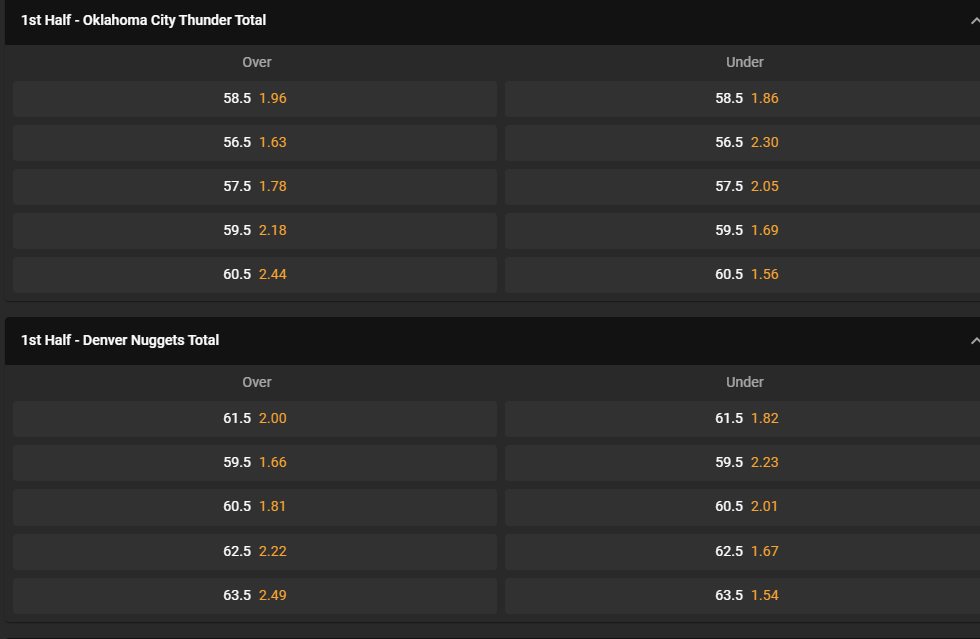980x639 pixels.
Task: Bet Thunder Under 58.5 at 1.86
Action: pyautogui.click(x=742, y=99)
